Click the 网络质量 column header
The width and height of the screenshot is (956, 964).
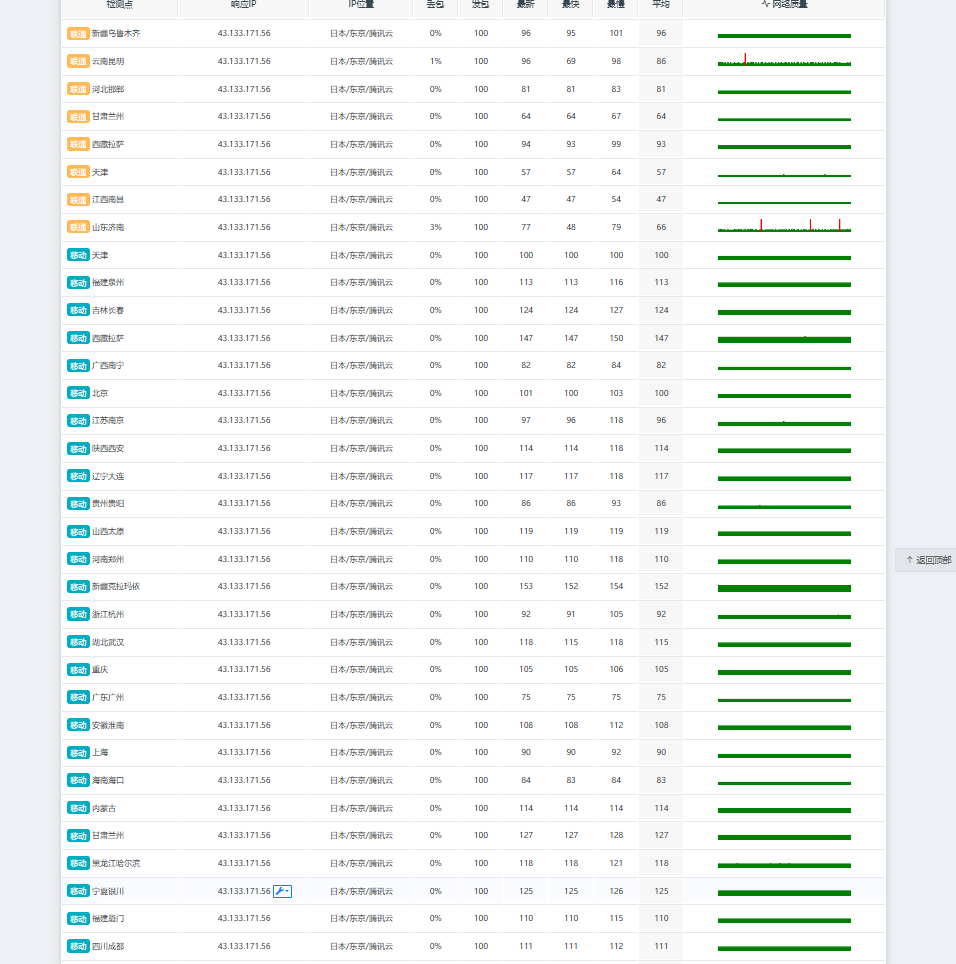click(x=784, y=5)
